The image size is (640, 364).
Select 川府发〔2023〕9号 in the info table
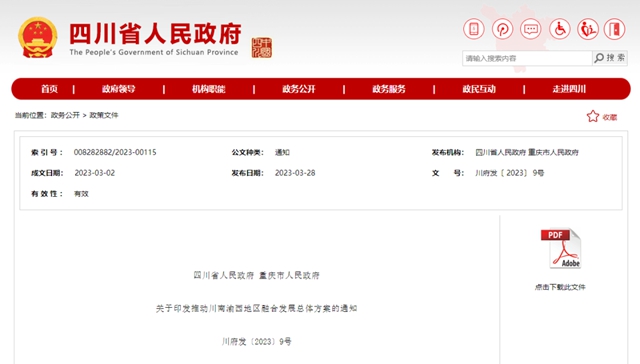[x=510, y=173]
